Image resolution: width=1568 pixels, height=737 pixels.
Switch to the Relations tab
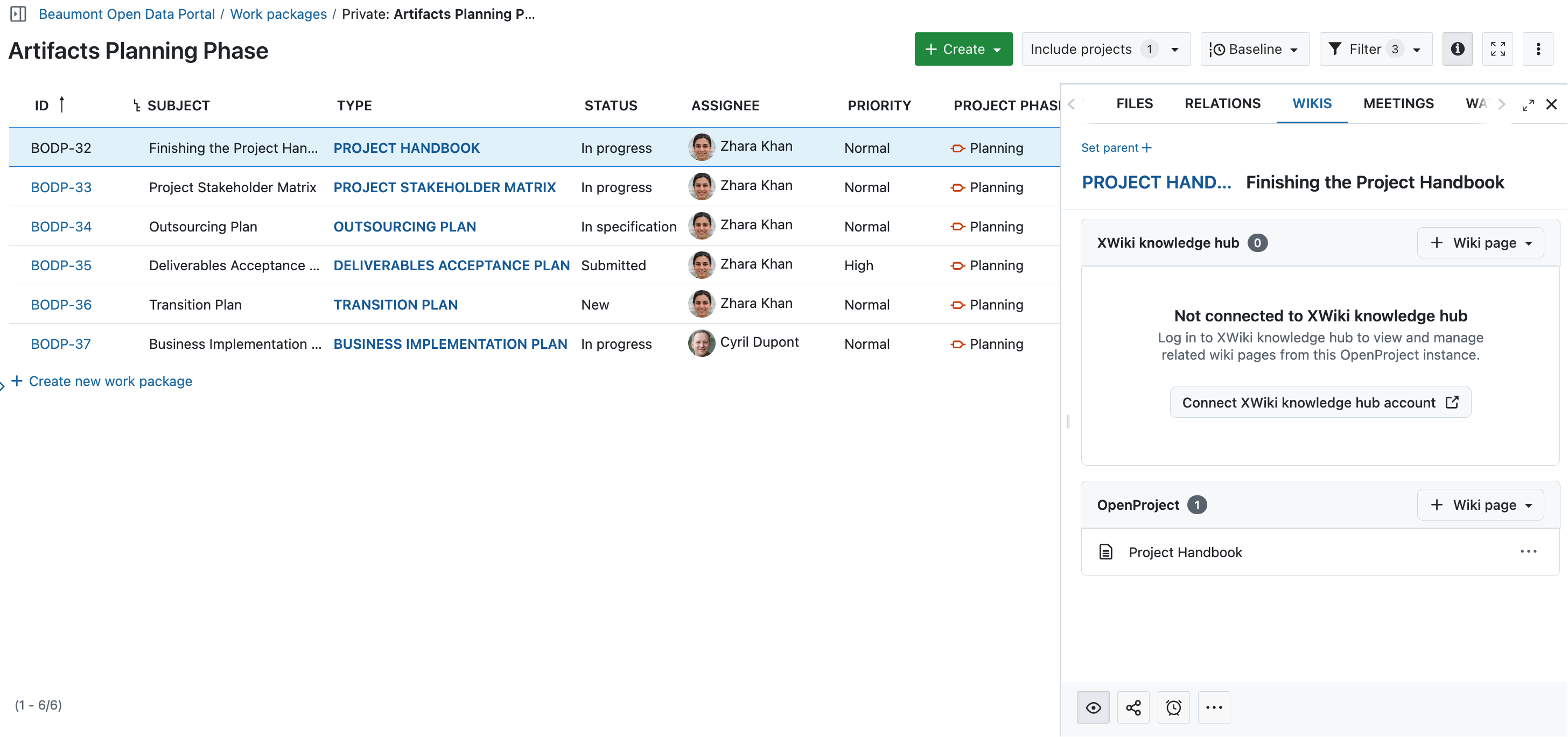click(x=1222, y=103)
